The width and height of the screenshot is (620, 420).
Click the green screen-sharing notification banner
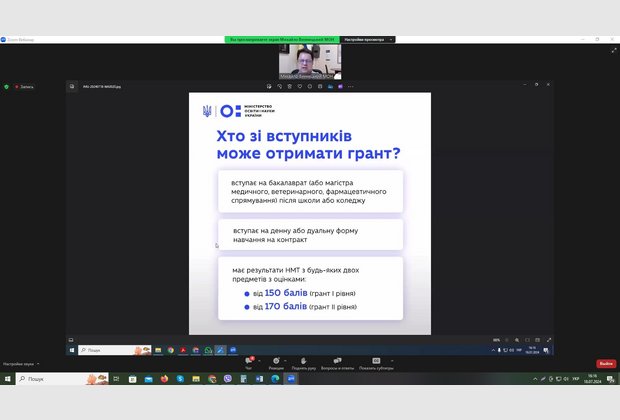pyautogui.click(x=281, y=39)
